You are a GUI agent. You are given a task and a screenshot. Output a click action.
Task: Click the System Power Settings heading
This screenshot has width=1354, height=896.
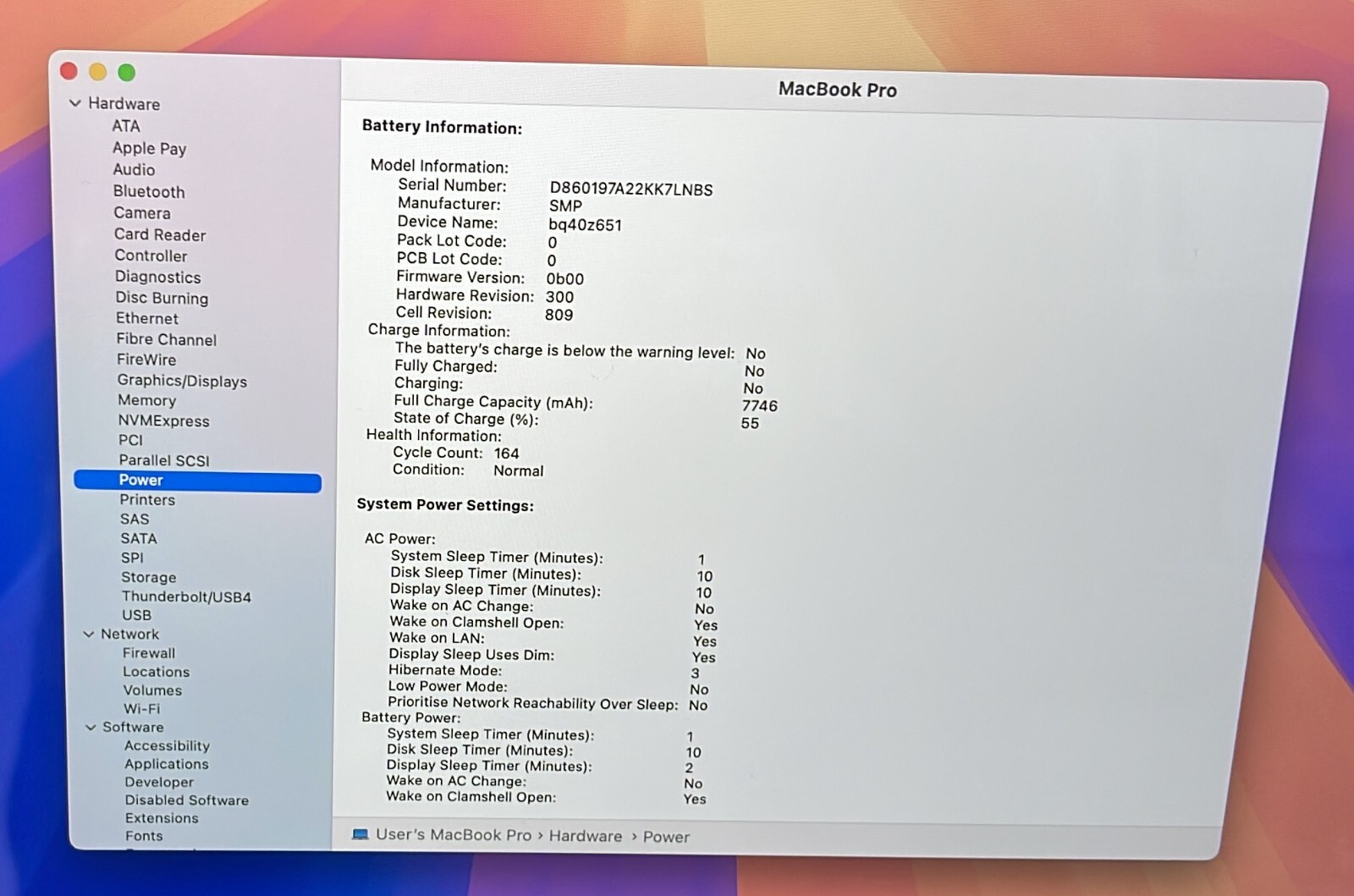click(445, 504)
